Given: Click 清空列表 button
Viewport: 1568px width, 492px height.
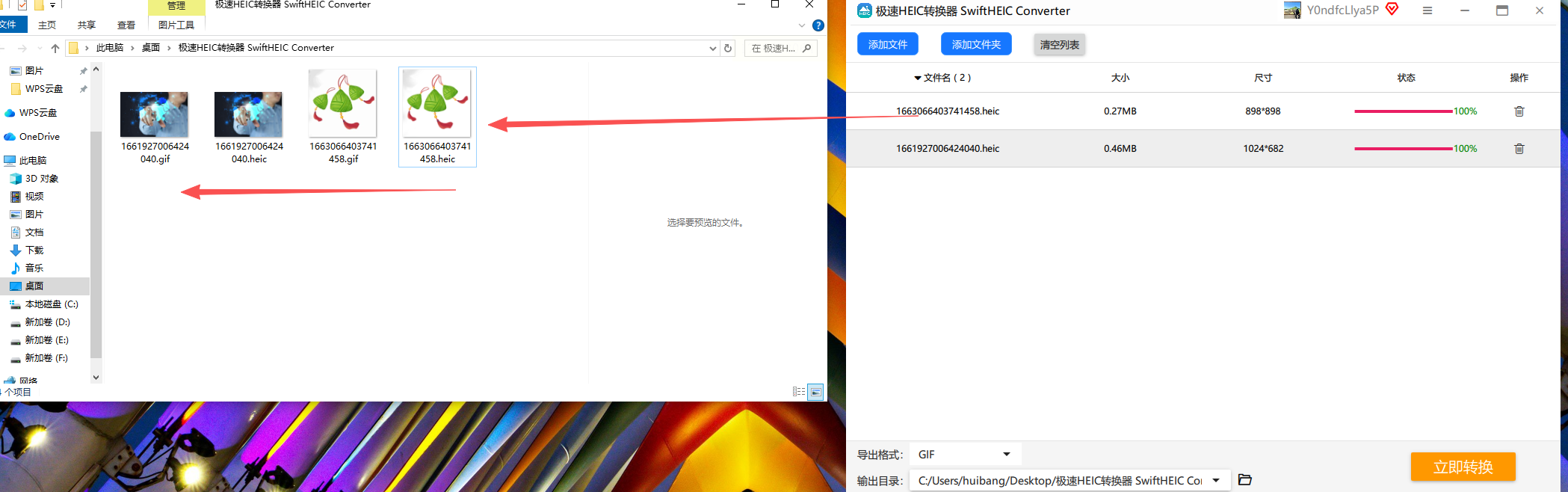Looking at the screenshot, I should [1059, 45].
